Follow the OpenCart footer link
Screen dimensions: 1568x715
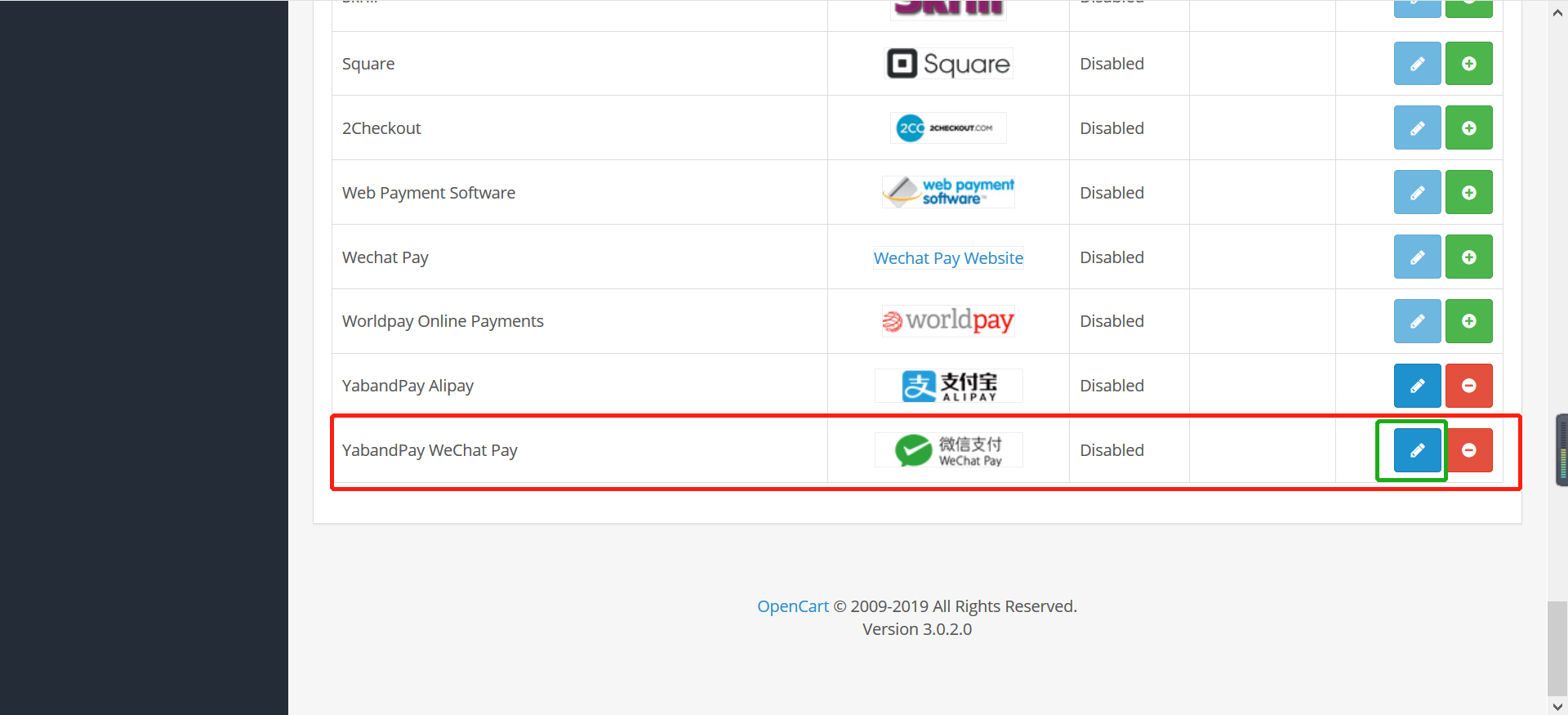point(792,606)
